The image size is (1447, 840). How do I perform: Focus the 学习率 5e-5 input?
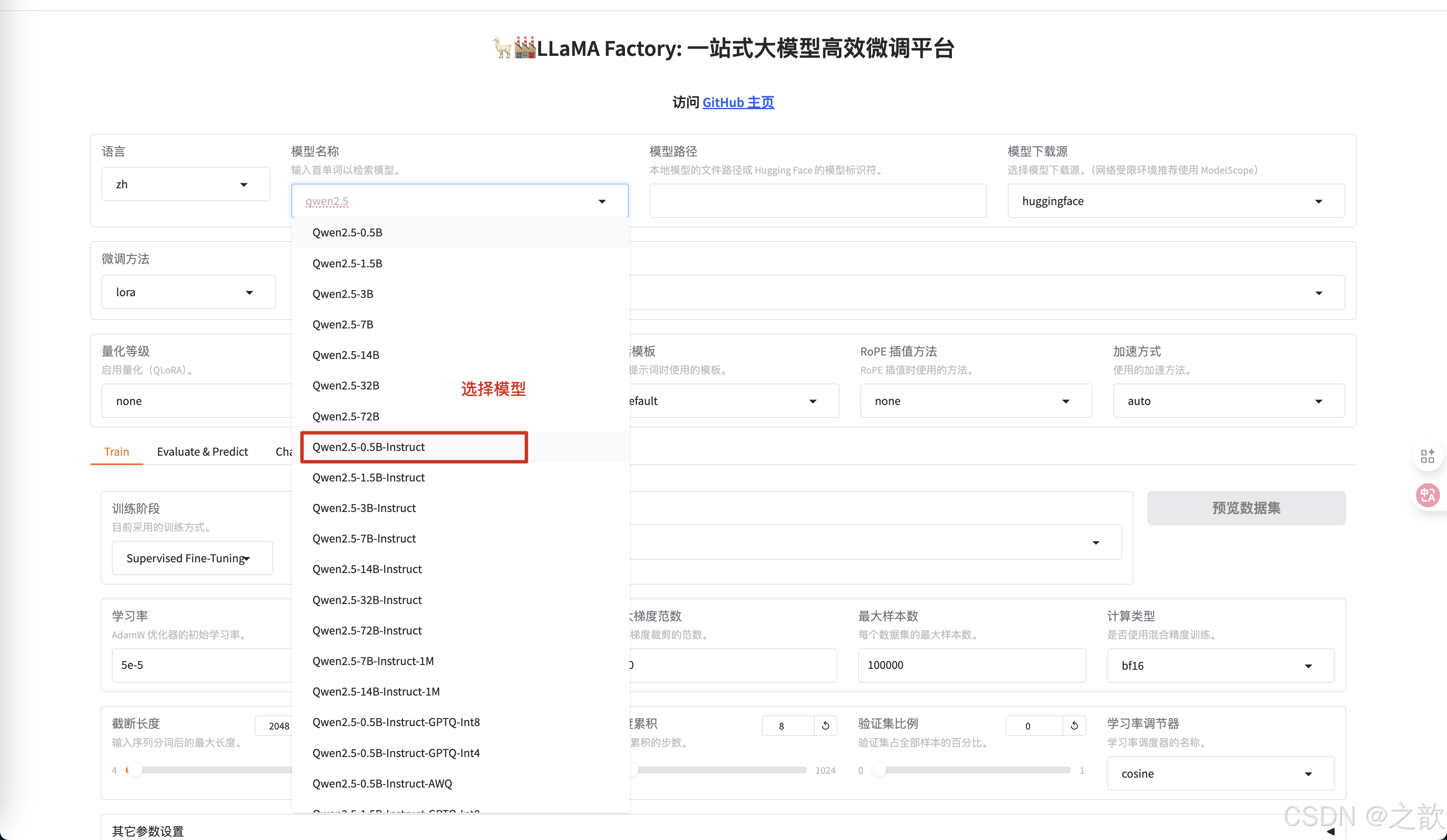click(x=202, y=665)
